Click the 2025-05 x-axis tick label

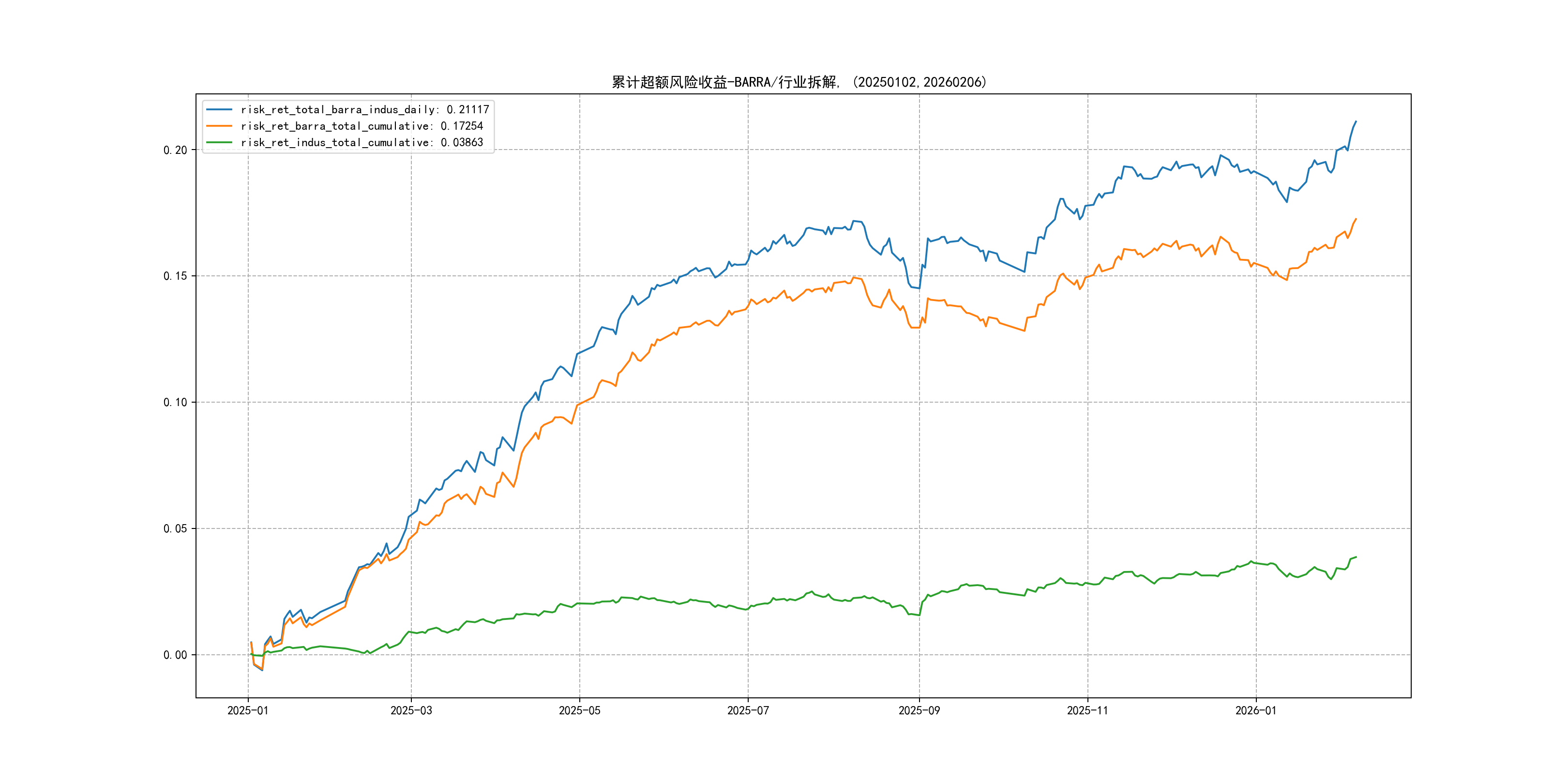[579, 711]
